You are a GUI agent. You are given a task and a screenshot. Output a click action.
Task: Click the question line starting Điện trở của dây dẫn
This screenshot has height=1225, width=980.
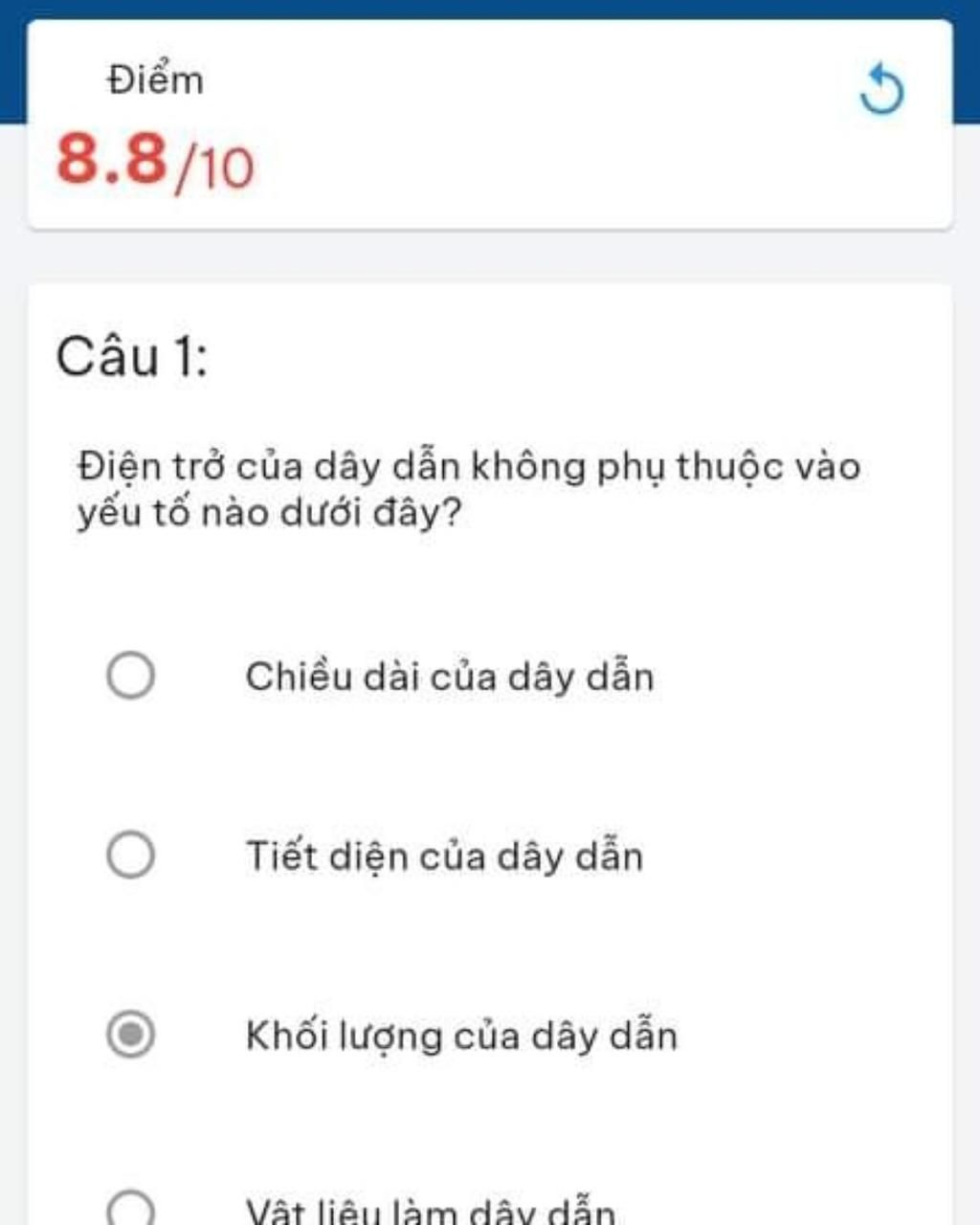[x=469, y=467]
